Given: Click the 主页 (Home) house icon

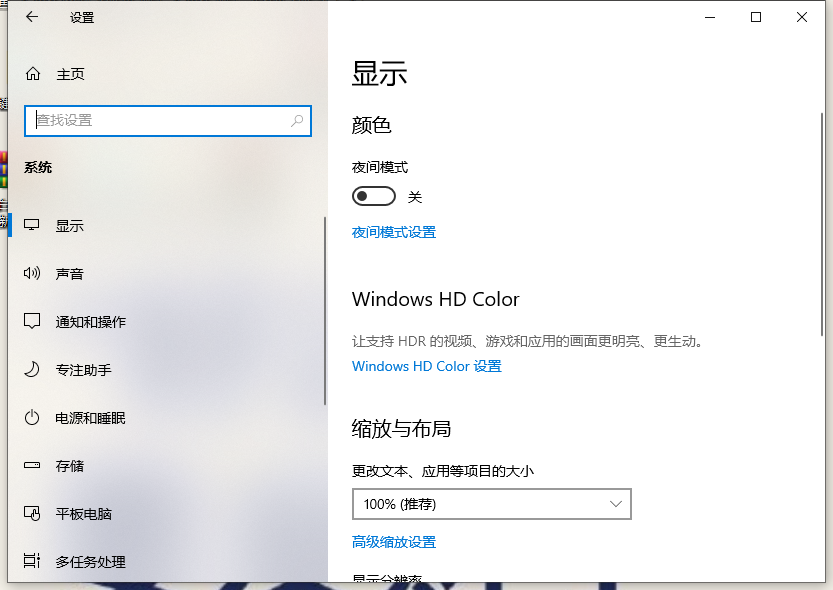Looking at the screenshot, I should tap(31, 73).
